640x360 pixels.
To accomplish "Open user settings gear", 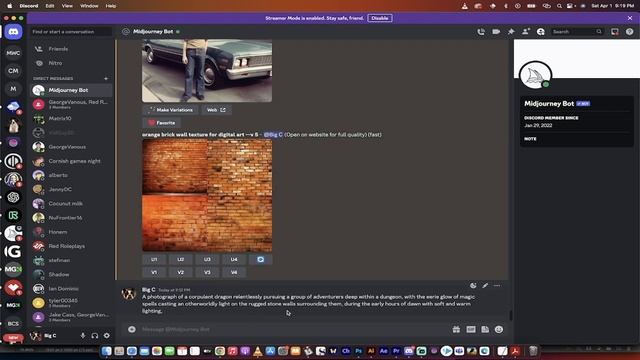I will click(107, 336).
